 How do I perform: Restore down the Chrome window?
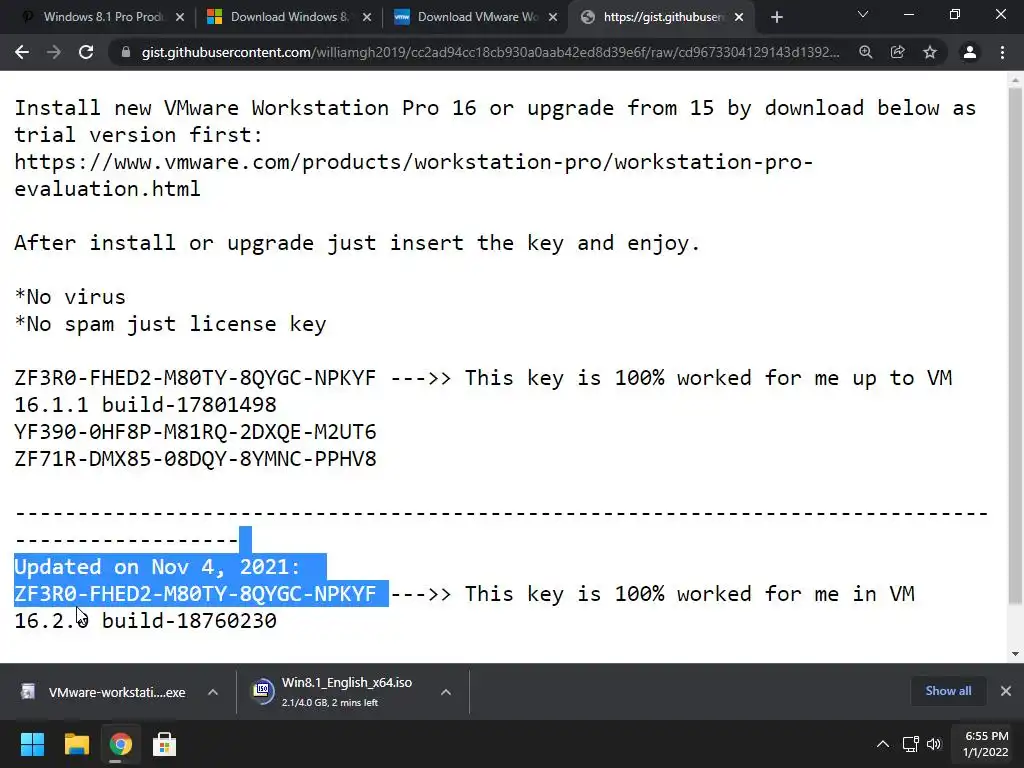[x=955, y=14]
